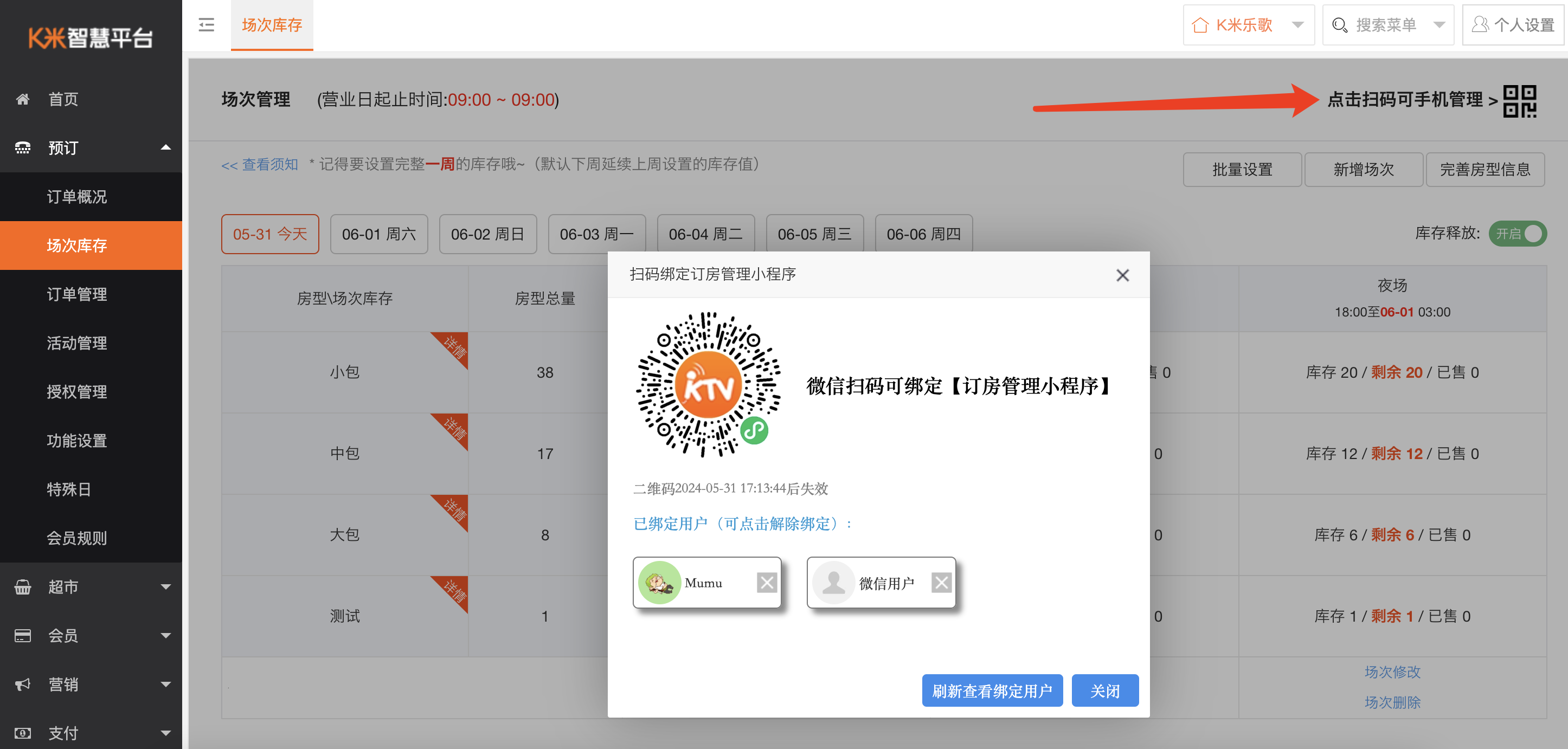
Task: Click the 关闭 button in the dialog
Action: [1105, 690]
